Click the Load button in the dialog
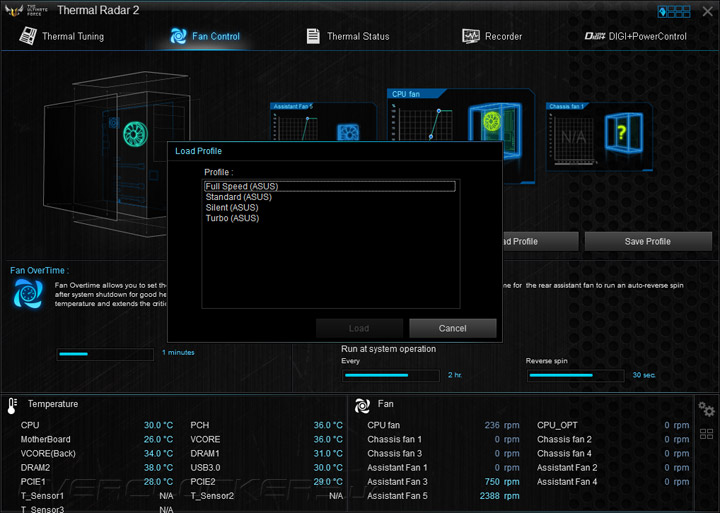The image size is (720, 513). point(359,328)
